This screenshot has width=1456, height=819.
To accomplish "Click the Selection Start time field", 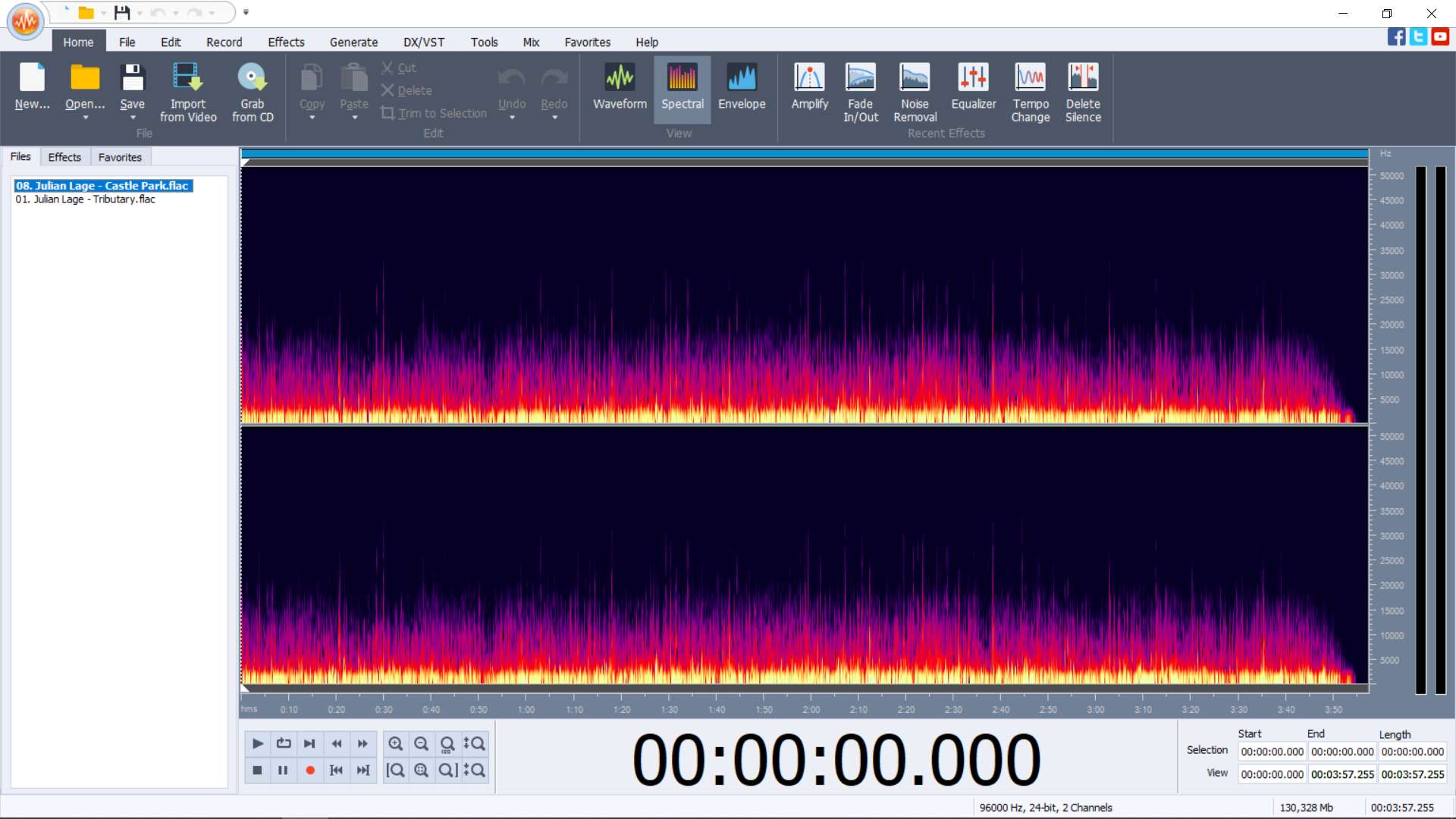I will pos(1272,752).
